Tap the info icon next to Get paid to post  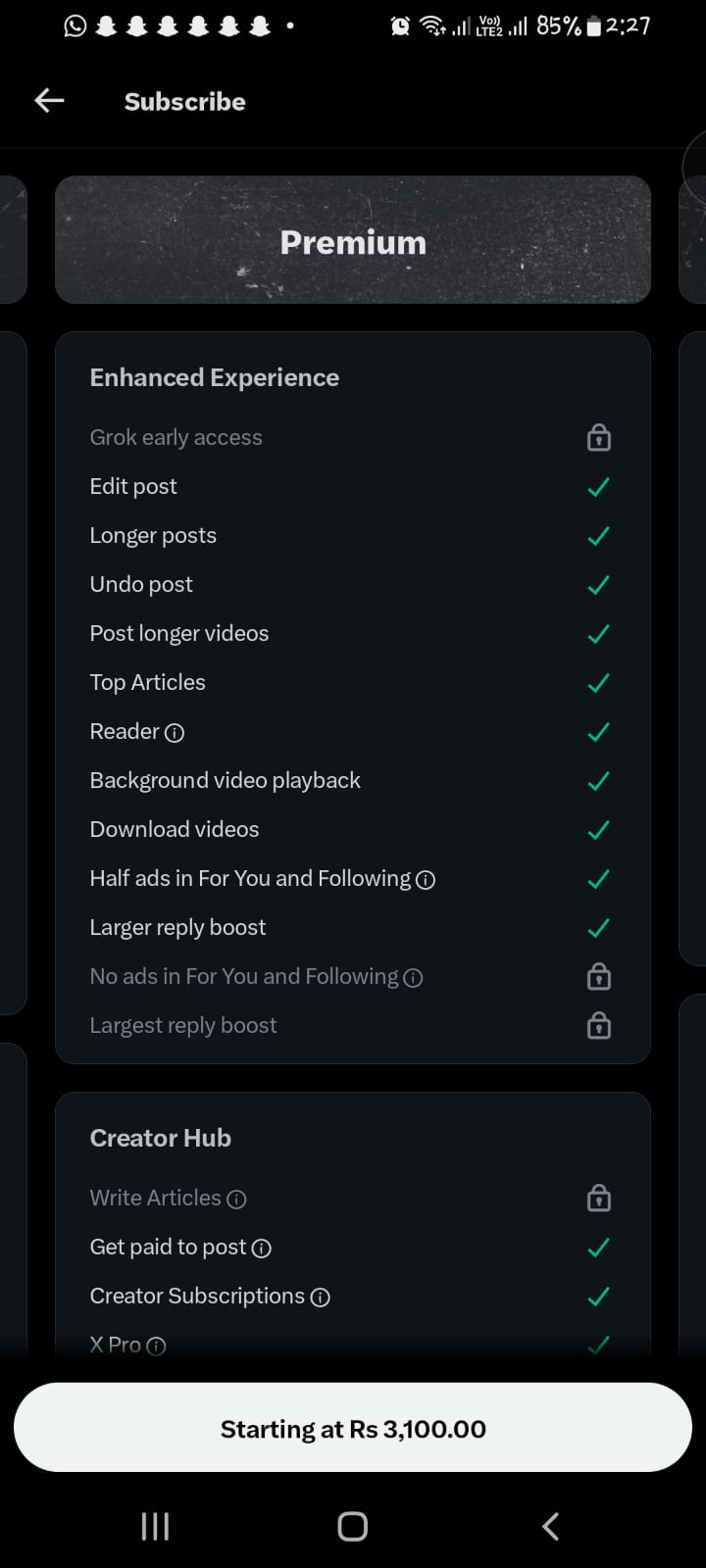pos(261,1248)
